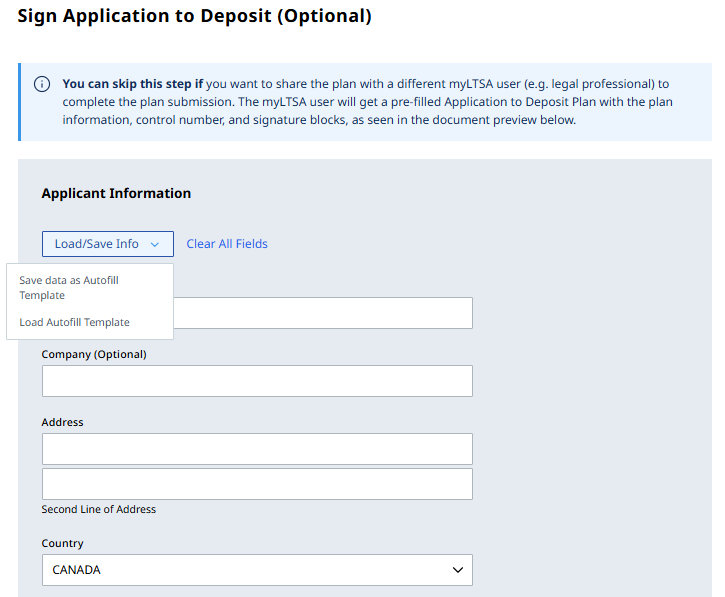
Task: Click the Applicant Information section heading
Action: click(116, 193)
